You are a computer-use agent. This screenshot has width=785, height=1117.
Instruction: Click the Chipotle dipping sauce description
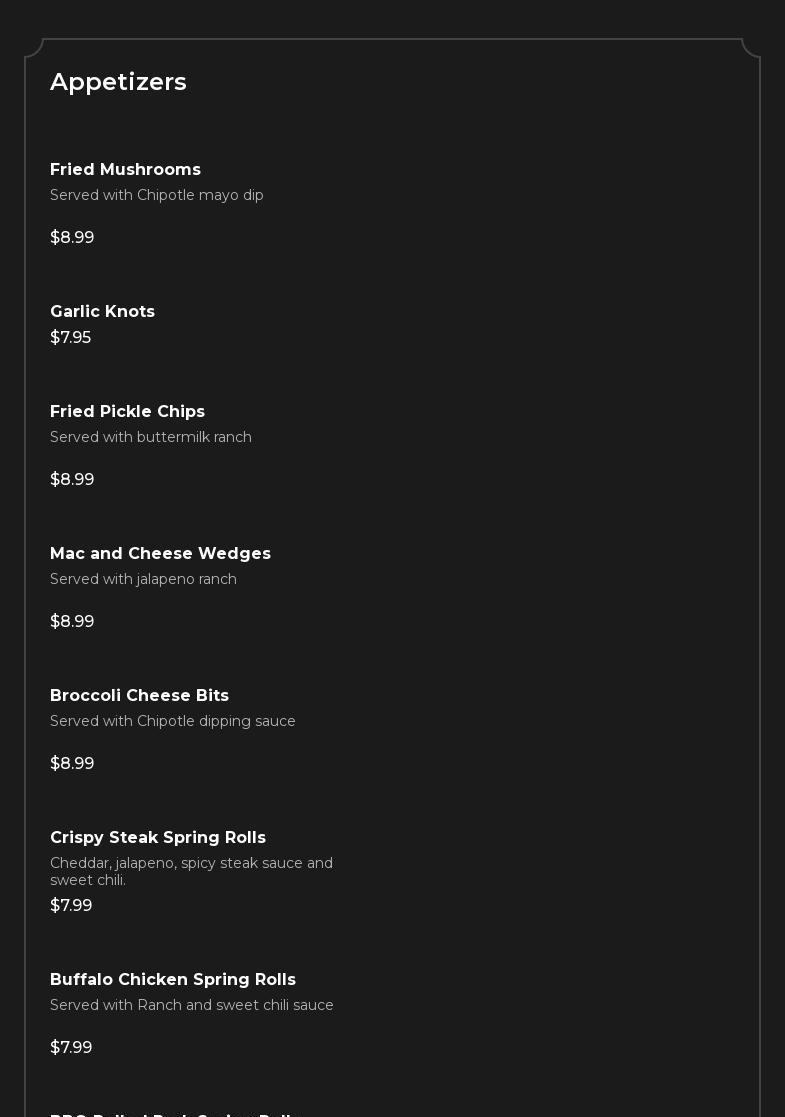173,721
